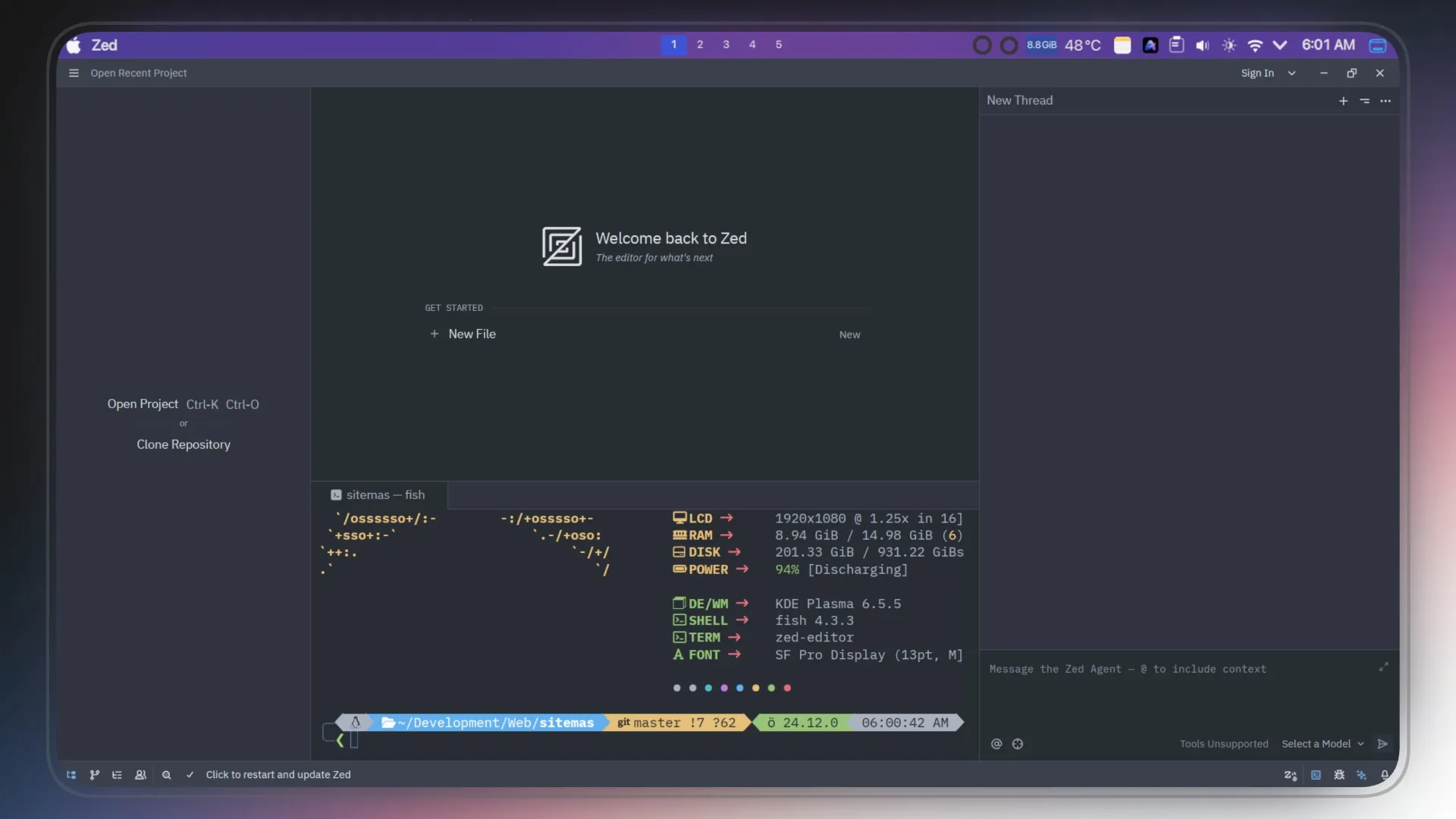Viewport: 1456px width, 819px height.
Task: Click the Clone Repository link
Action: (183, 444)
